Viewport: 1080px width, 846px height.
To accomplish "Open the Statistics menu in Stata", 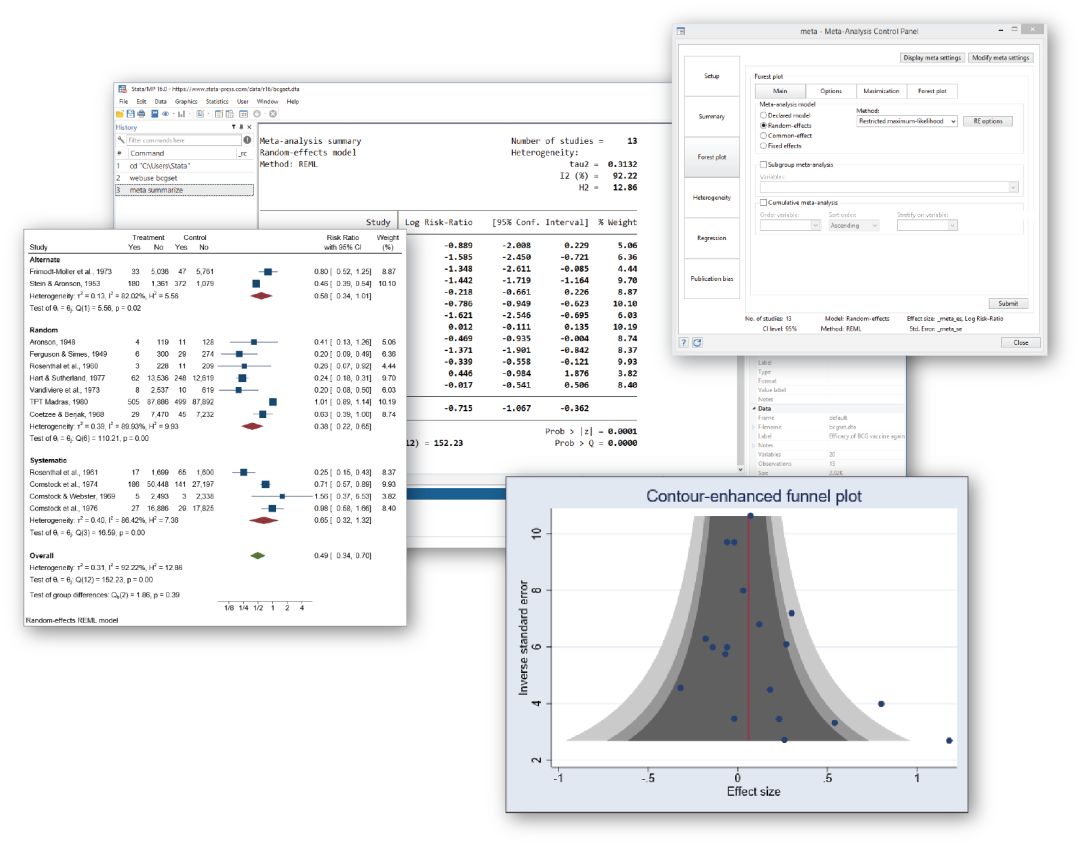I will point(217,102).
